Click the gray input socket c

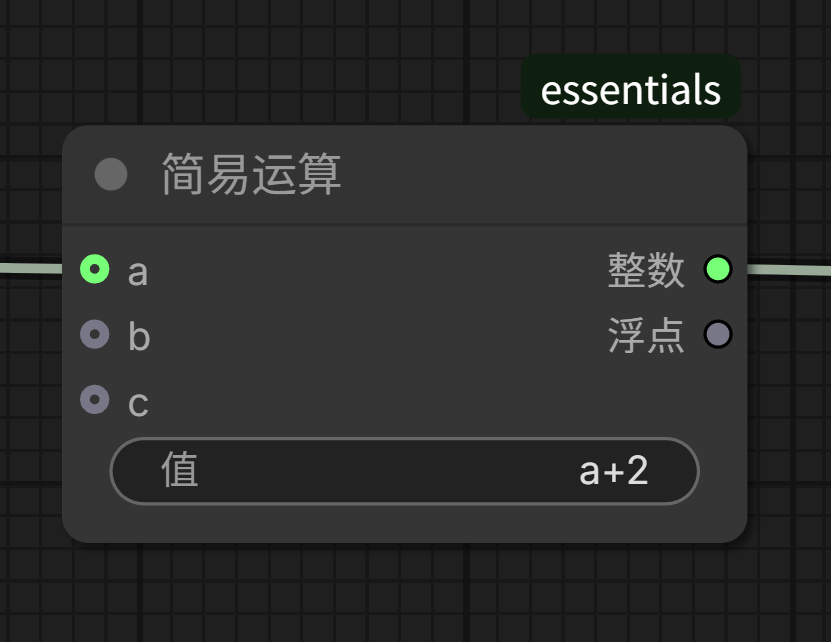95,400
